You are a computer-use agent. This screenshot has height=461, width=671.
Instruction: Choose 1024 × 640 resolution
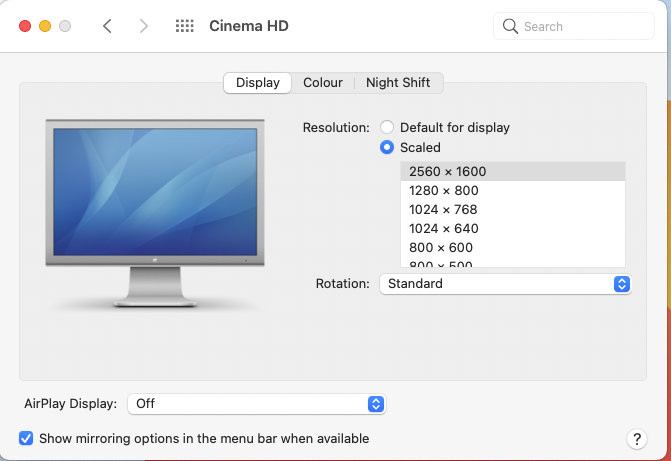513,228
